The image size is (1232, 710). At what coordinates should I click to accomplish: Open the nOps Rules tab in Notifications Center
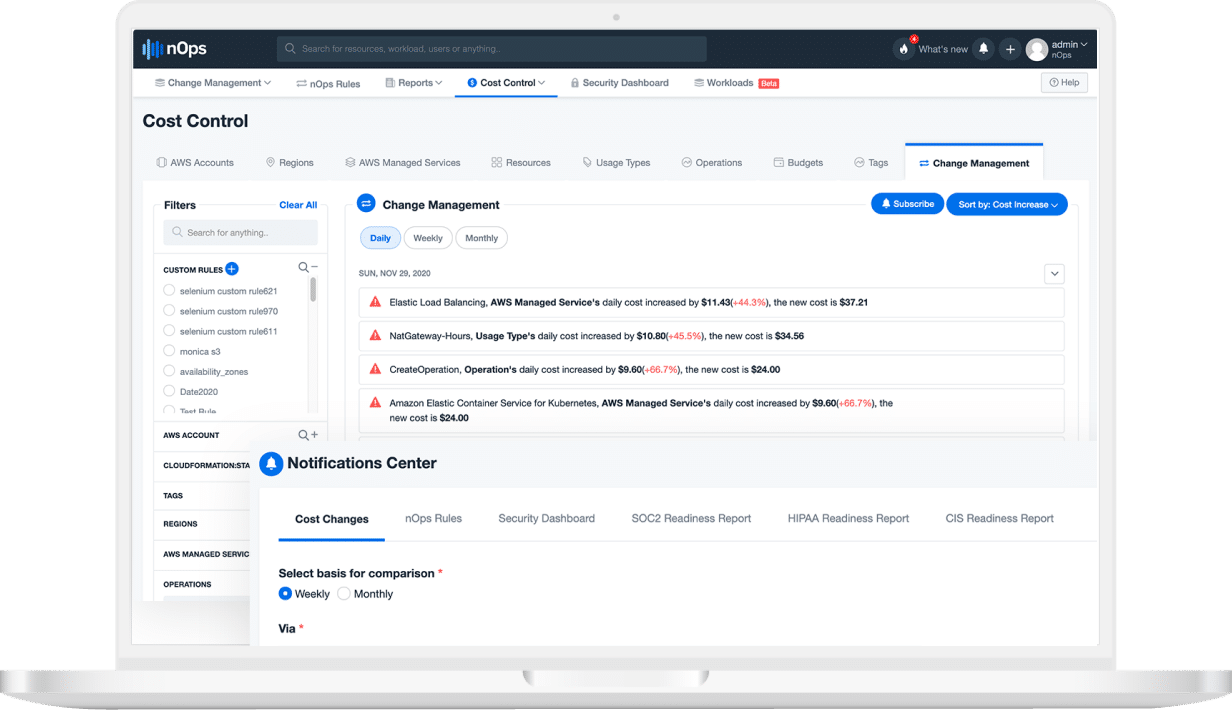(x=433, y=518)
